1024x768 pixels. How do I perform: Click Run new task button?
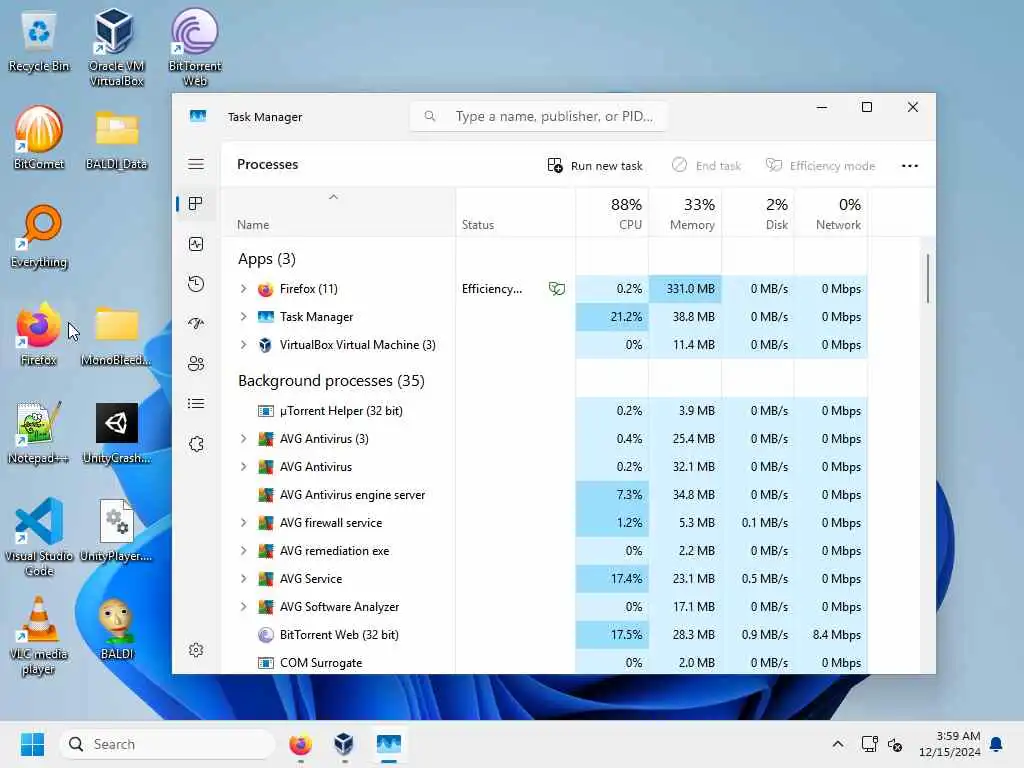[594, 165]
